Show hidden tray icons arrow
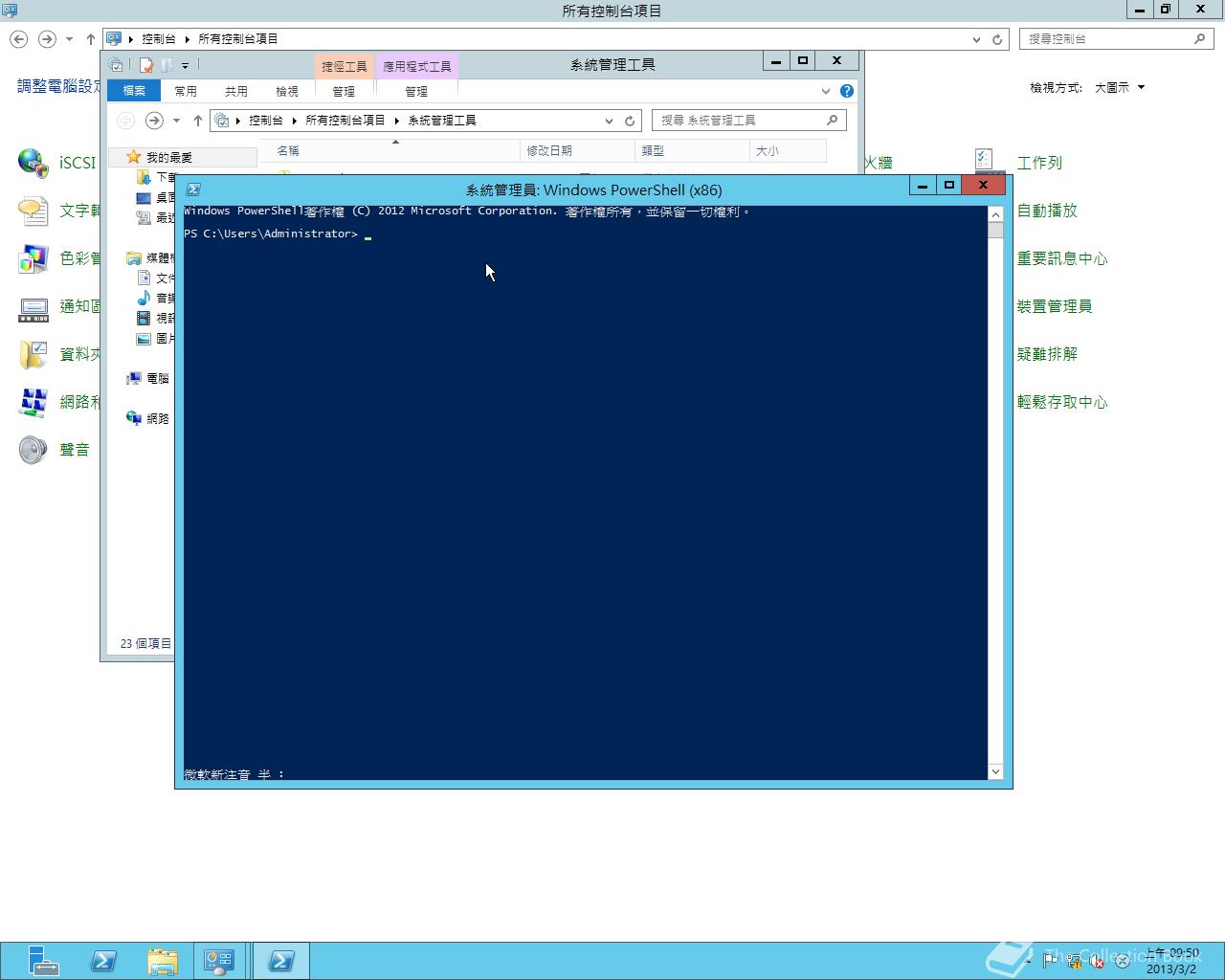The image size is (1225, 980). point(1029,961)
